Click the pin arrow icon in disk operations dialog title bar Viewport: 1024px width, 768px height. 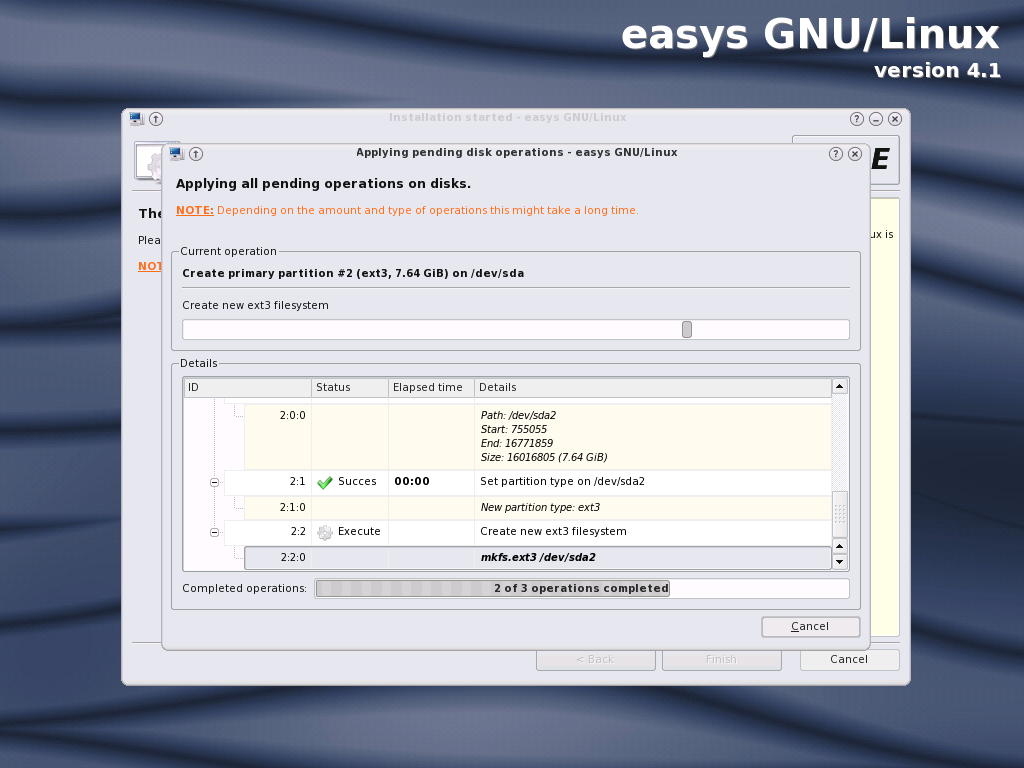pyautogui.click(x=196, y=154)
